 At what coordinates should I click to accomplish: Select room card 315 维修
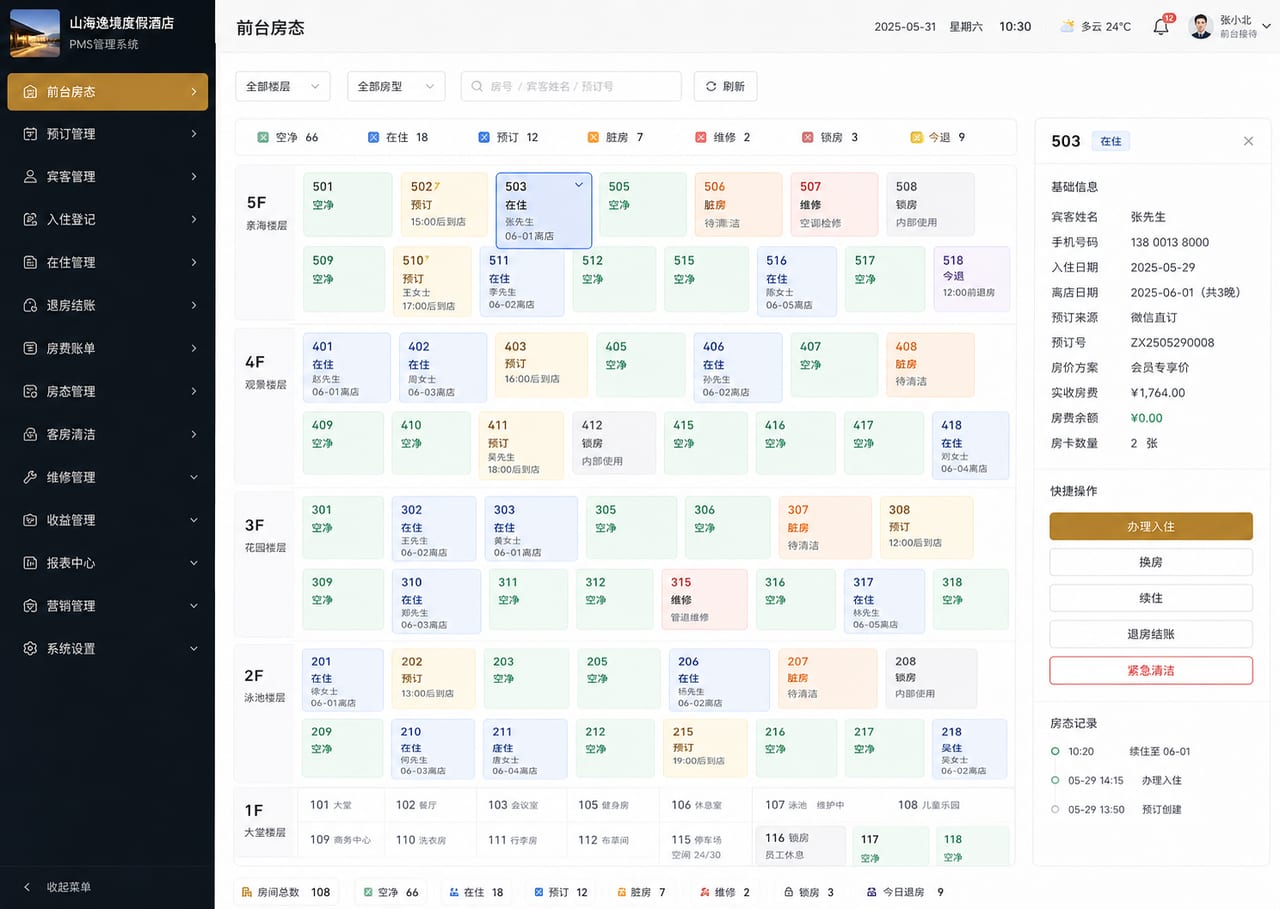pyautogui.click(x=704, y=599)
